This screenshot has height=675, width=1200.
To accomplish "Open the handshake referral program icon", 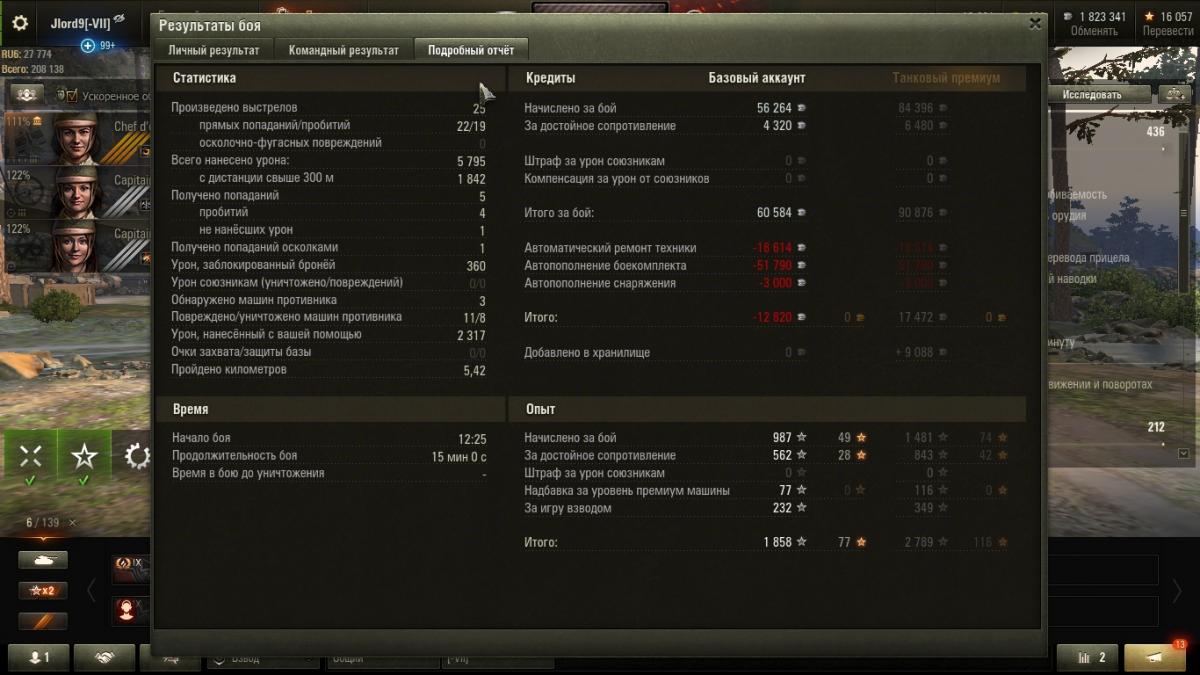I will (103, 657).
